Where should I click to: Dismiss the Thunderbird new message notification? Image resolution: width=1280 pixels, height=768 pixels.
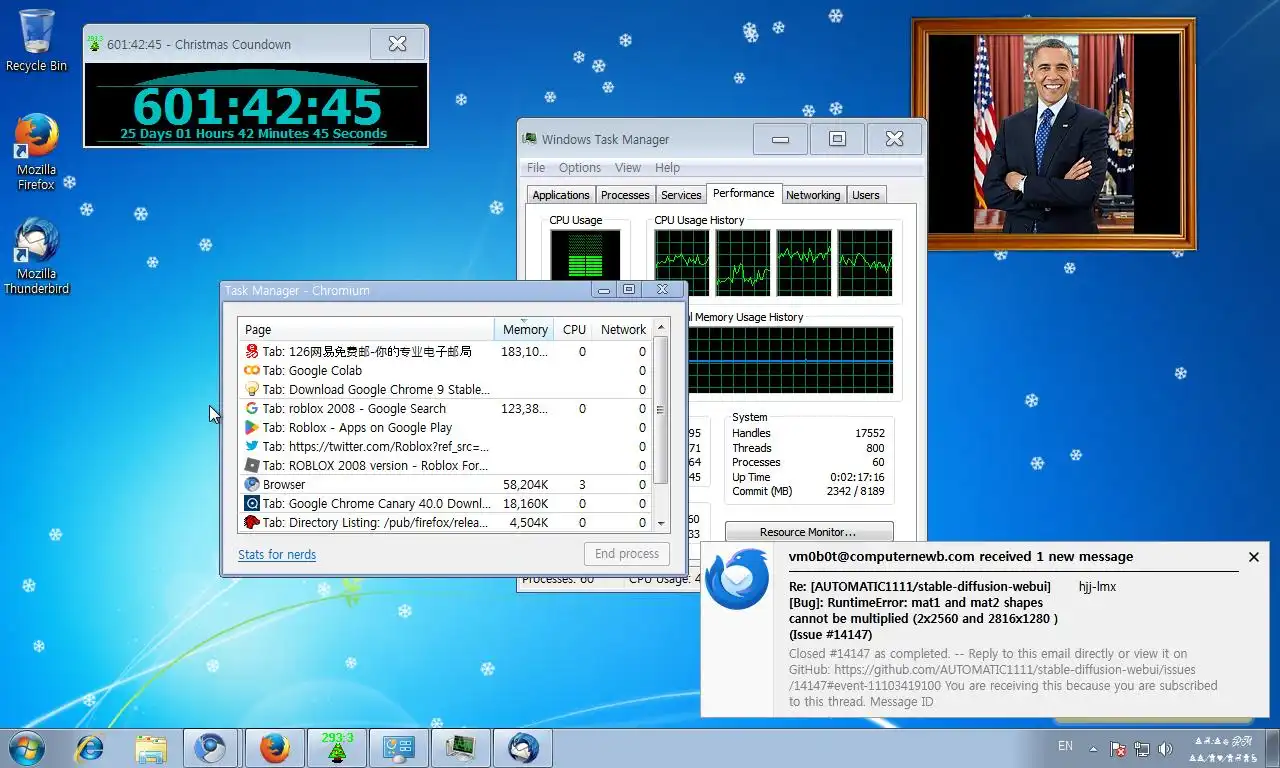pyautogui.click(x=1254, y=557)
